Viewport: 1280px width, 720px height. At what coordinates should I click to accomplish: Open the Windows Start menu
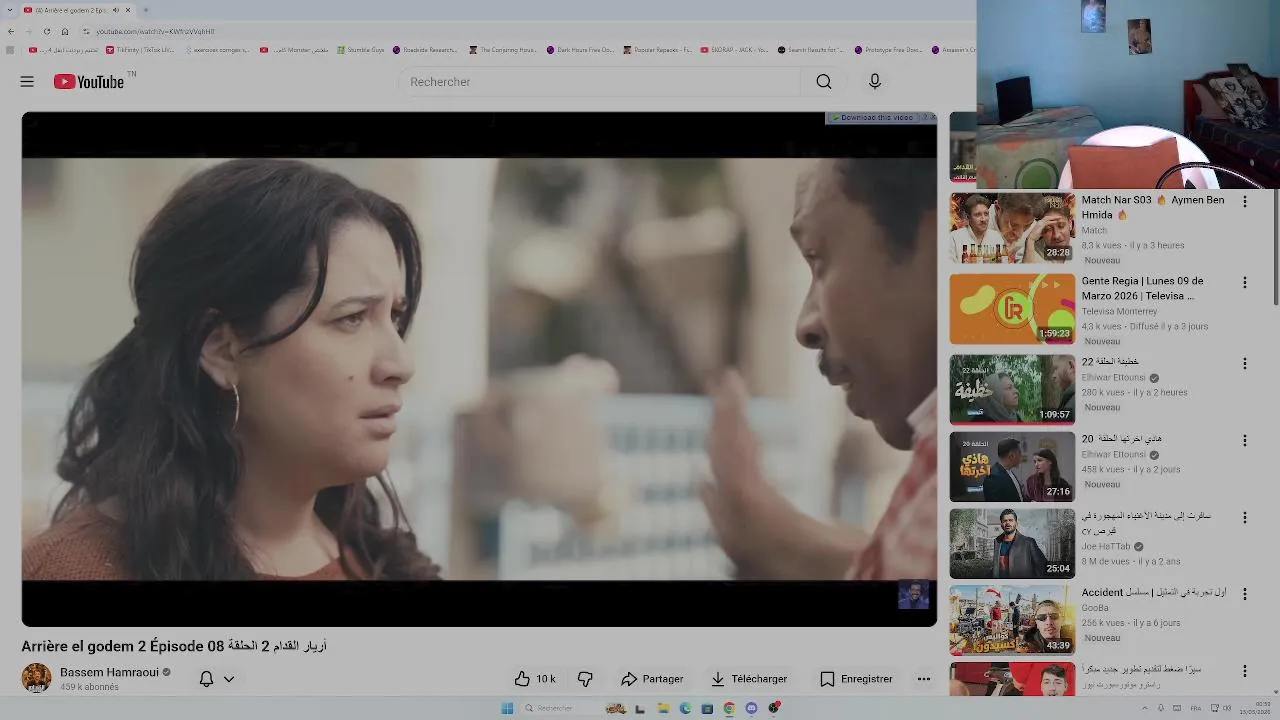507,708
